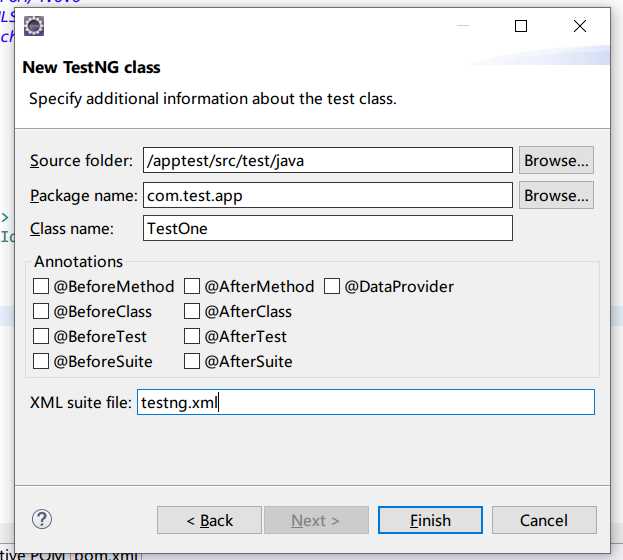Tick the @AfterClass checkbox

[x=192, y=311]
